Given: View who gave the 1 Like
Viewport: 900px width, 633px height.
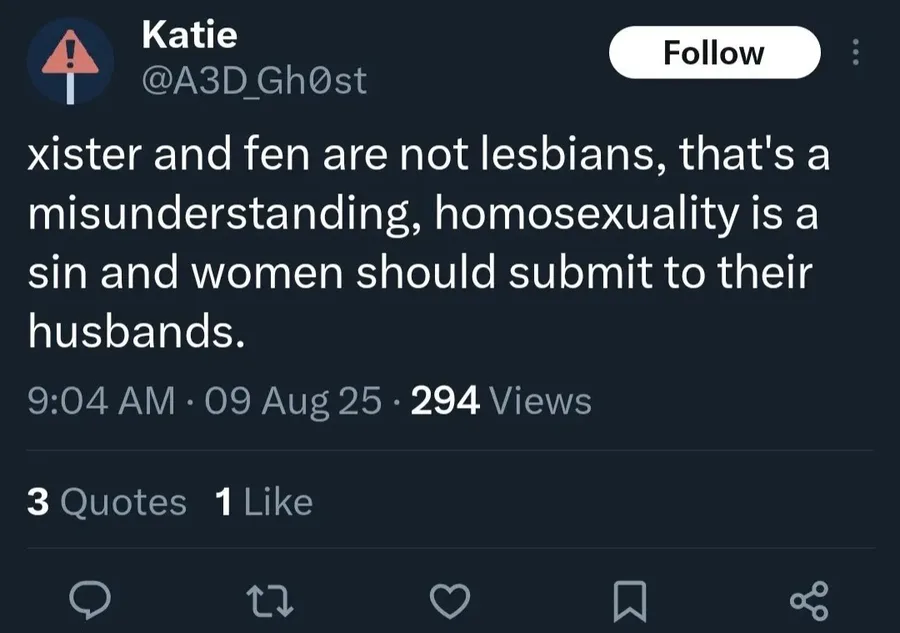Looking at the screenshot, I should (264, 502).
